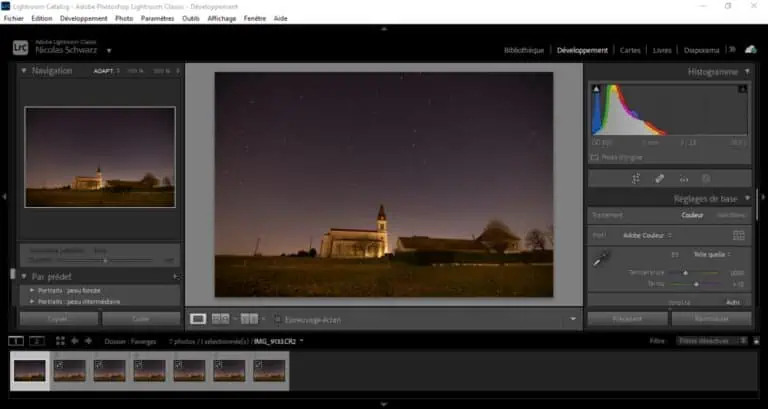Go forward with filmstrip right arrow

[88, 341]
